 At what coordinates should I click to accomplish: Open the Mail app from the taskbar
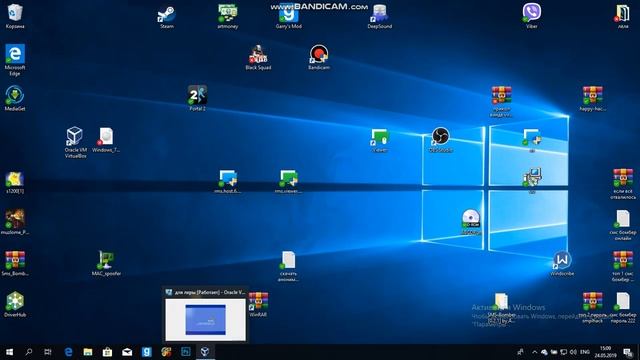127,352
